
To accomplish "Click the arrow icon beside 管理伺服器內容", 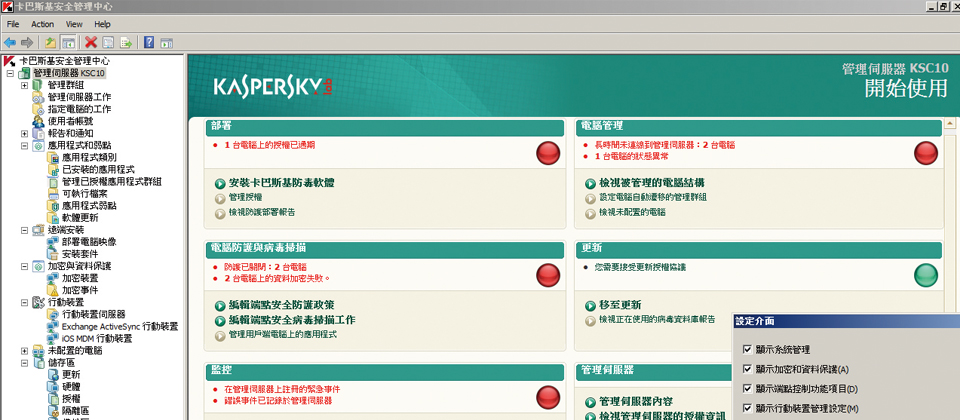I will (591, 402).
